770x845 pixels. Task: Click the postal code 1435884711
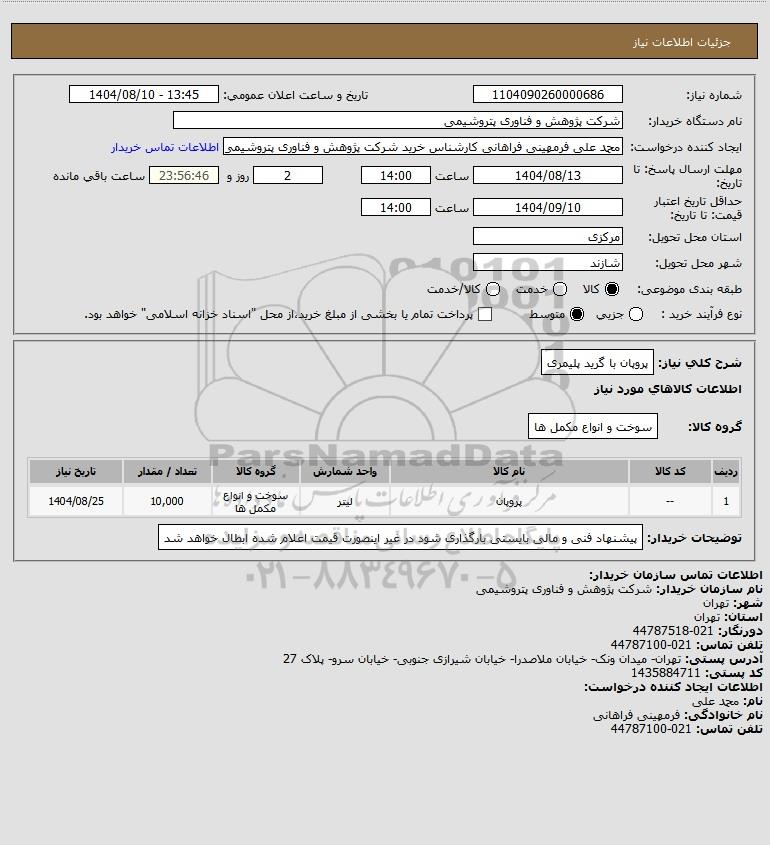tap(665, 673)
